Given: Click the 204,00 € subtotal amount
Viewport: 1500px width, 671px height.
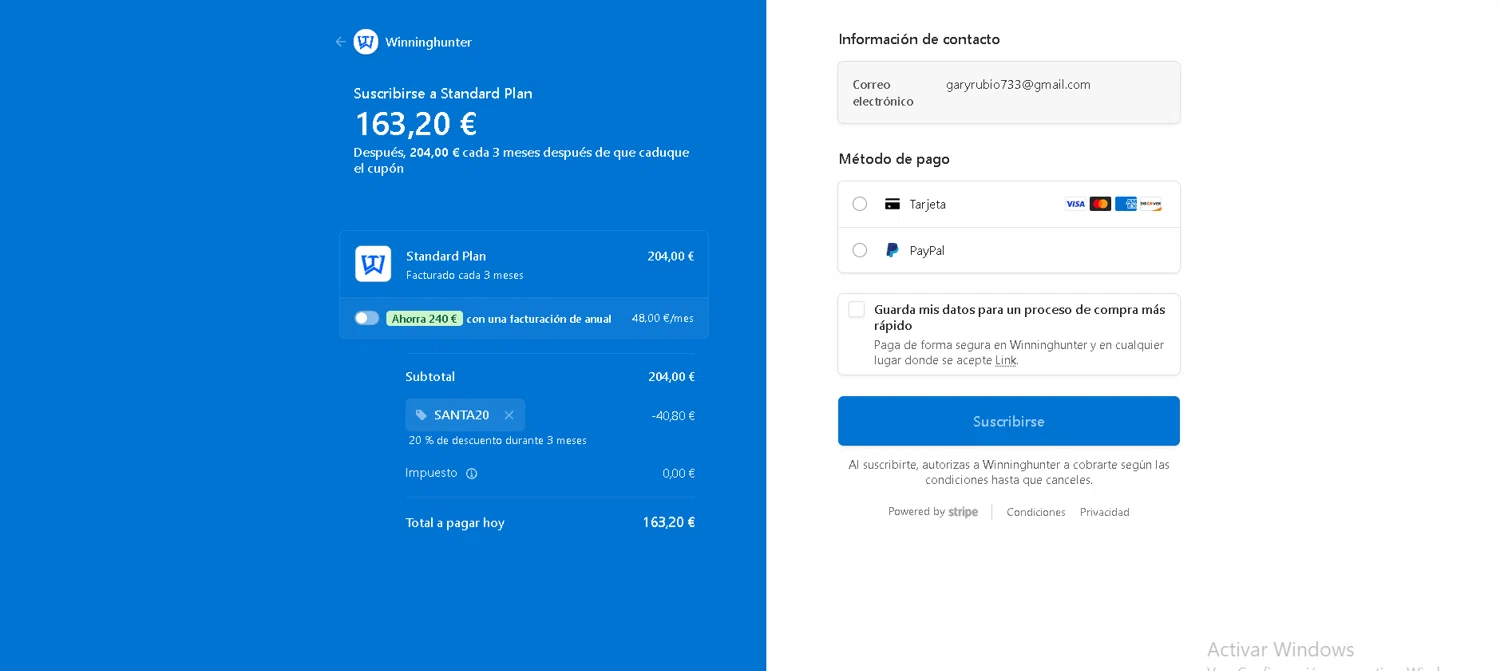Looking at the screenshot, I should point(672,377).
